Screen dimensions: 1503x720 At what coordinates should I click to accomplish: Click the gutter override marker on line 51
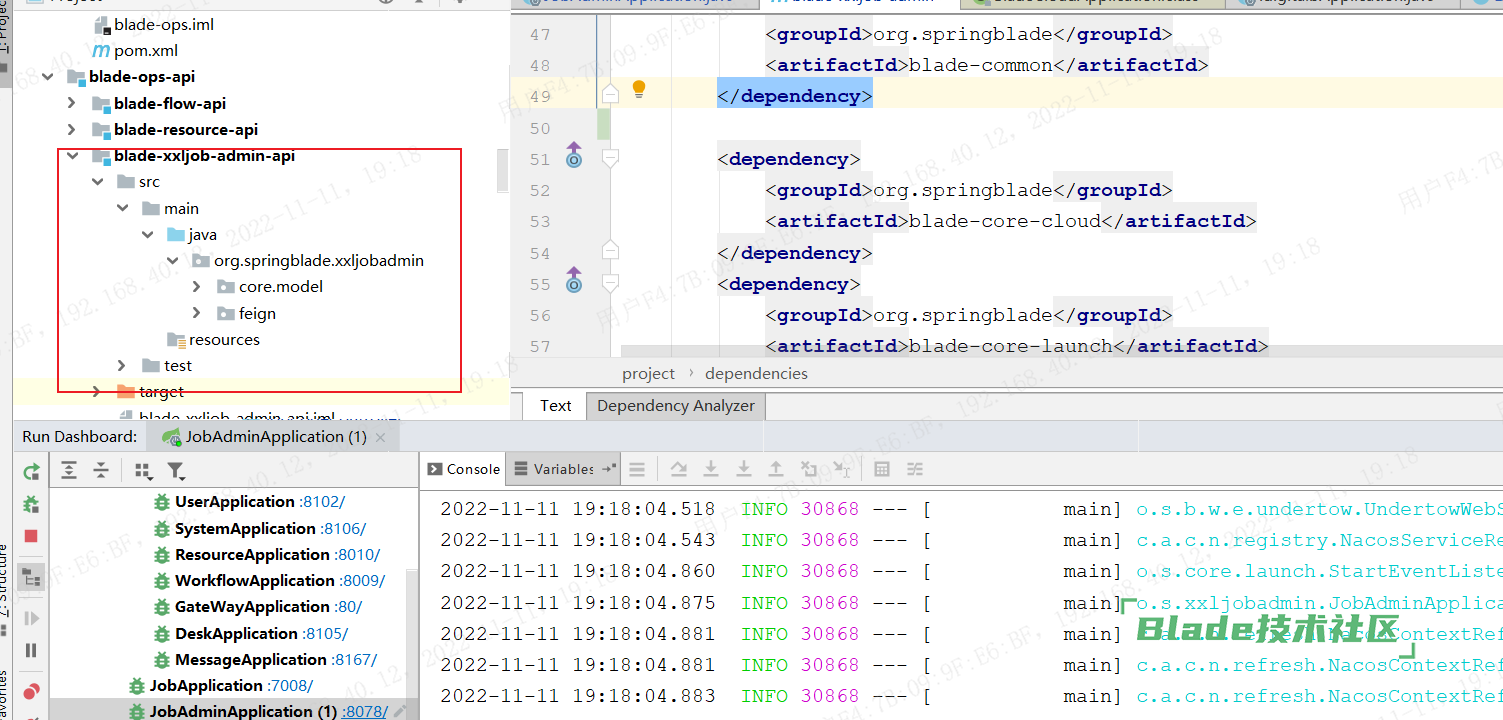574,154
